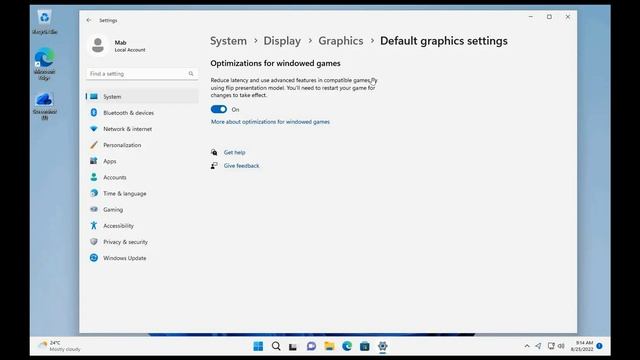Open the weather widget on taskbar
Screen dimensions: 640x360
tap(60, 346)
